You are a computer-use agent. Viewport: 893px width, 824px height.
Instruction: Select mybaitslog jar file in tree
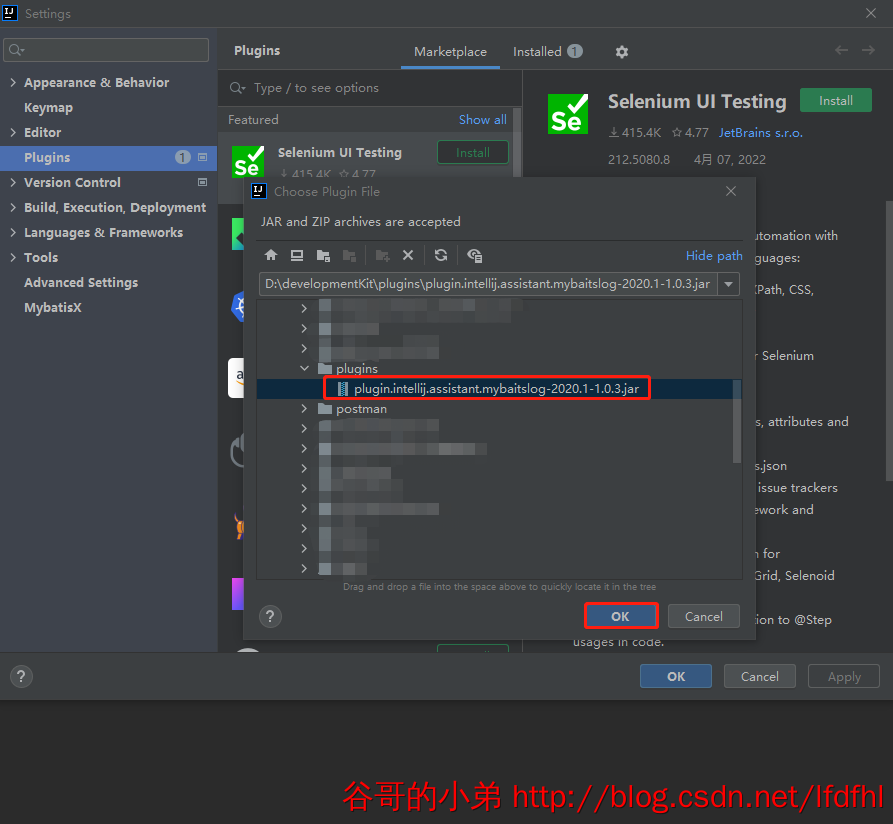pos(495,388)
